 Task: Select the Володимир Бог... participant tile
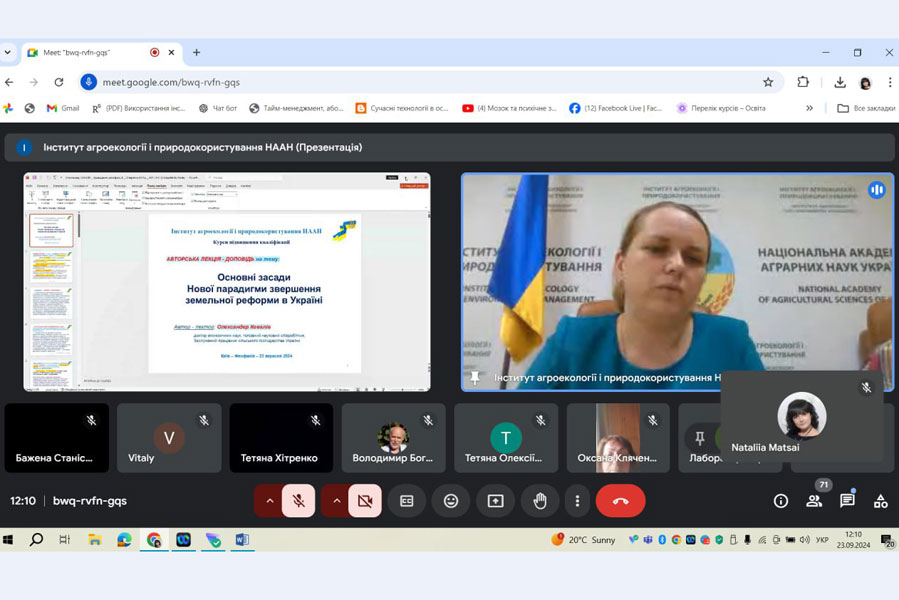click(x=393, y=438)
